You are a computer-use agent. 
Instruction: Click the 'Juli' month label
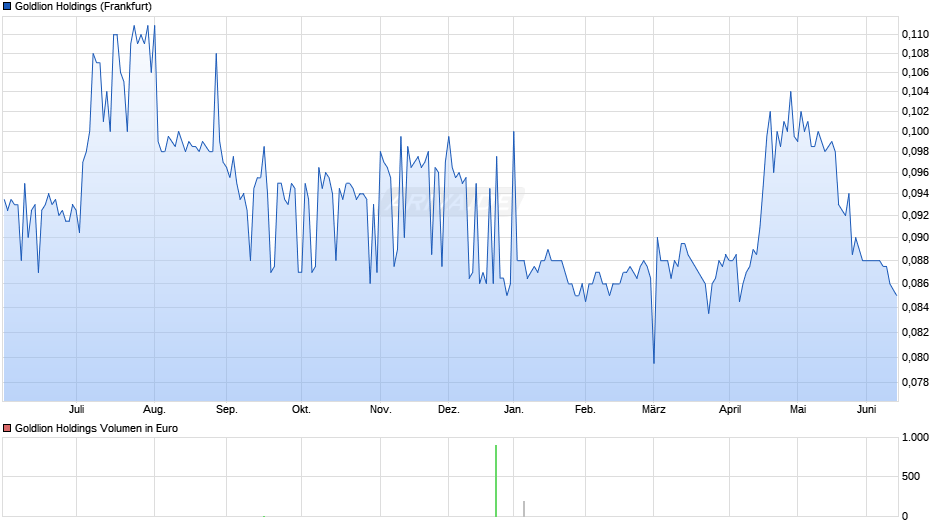[x=77, y=410]
